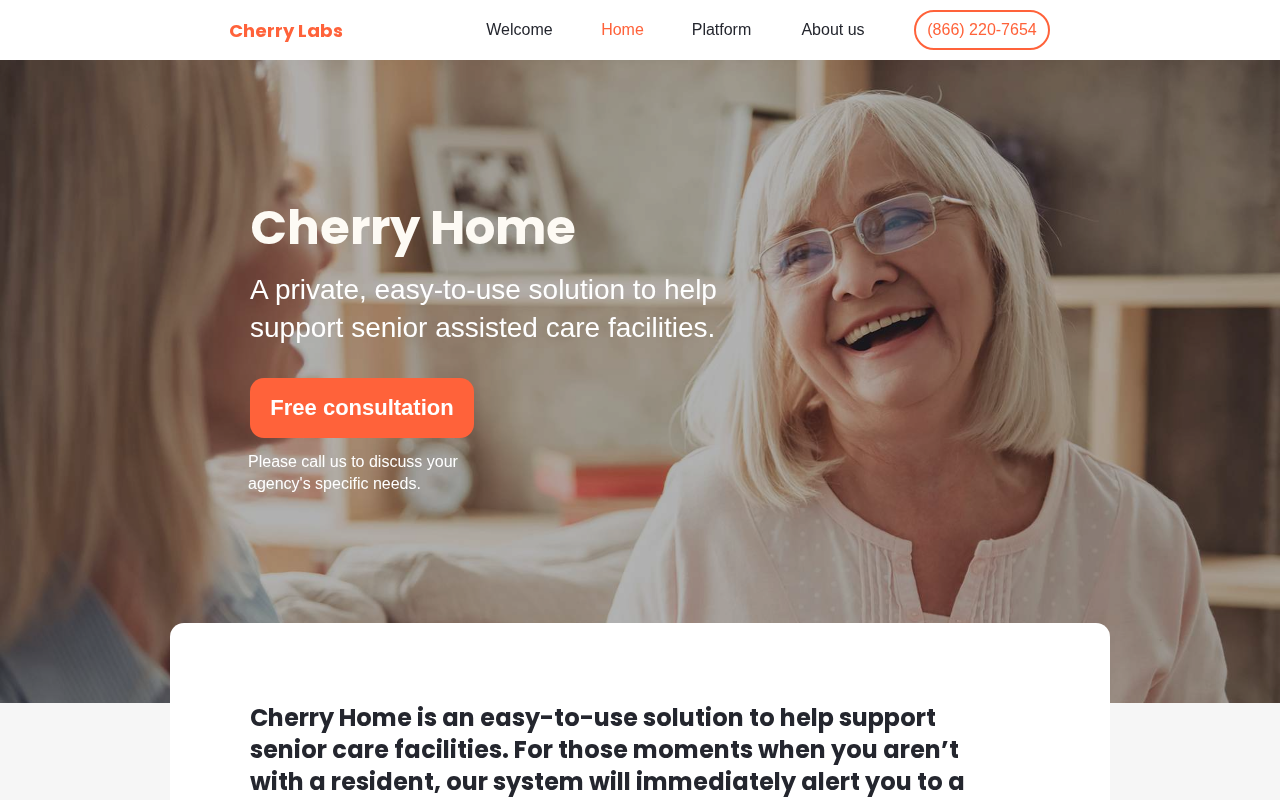The width and height of the screenshot is (1280, 800).
Task: Click the (866) 220-7654 phone button
Action: coord(982,30)
